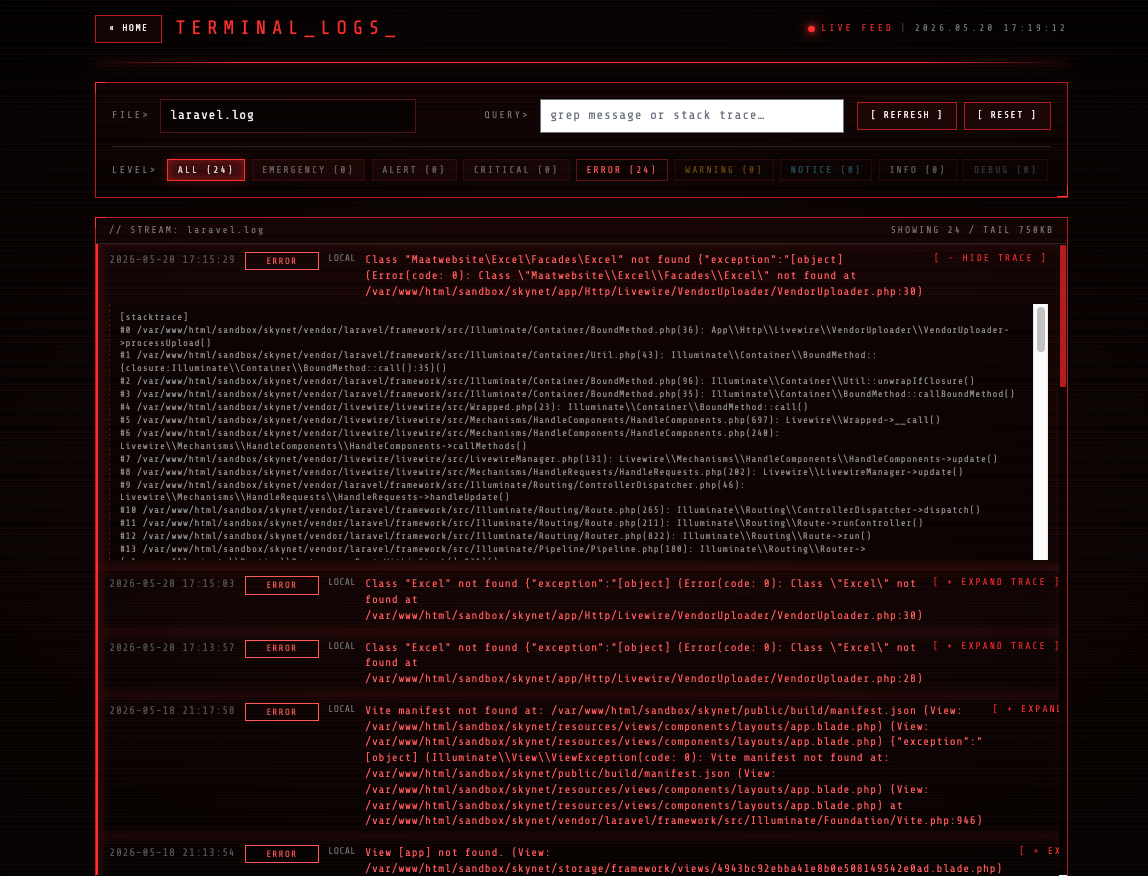Expand trace for View [app] not found error
1148x876 pixels.
1040,851
